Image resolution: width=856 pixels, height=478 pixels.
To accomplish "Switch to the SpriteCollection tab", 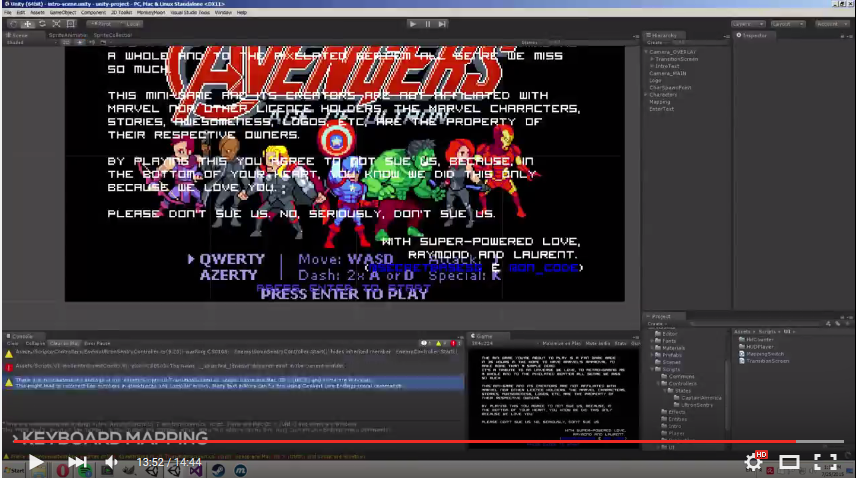I will pyautogui.click(x=113, y=35).
